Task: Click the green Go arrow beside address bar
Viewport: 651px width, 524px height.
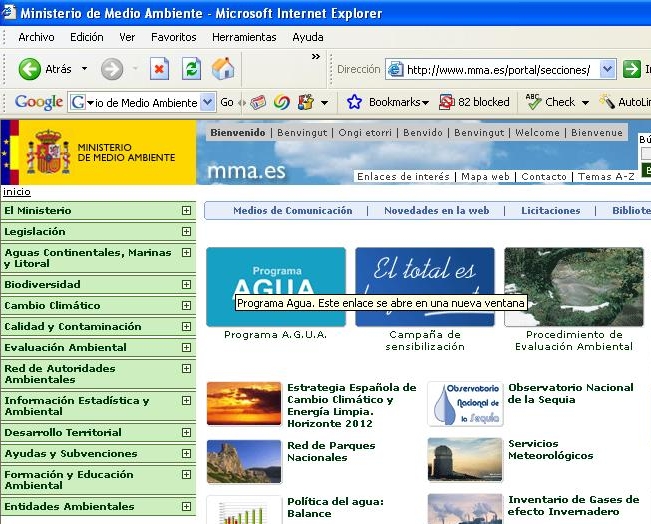Action: 631,69
